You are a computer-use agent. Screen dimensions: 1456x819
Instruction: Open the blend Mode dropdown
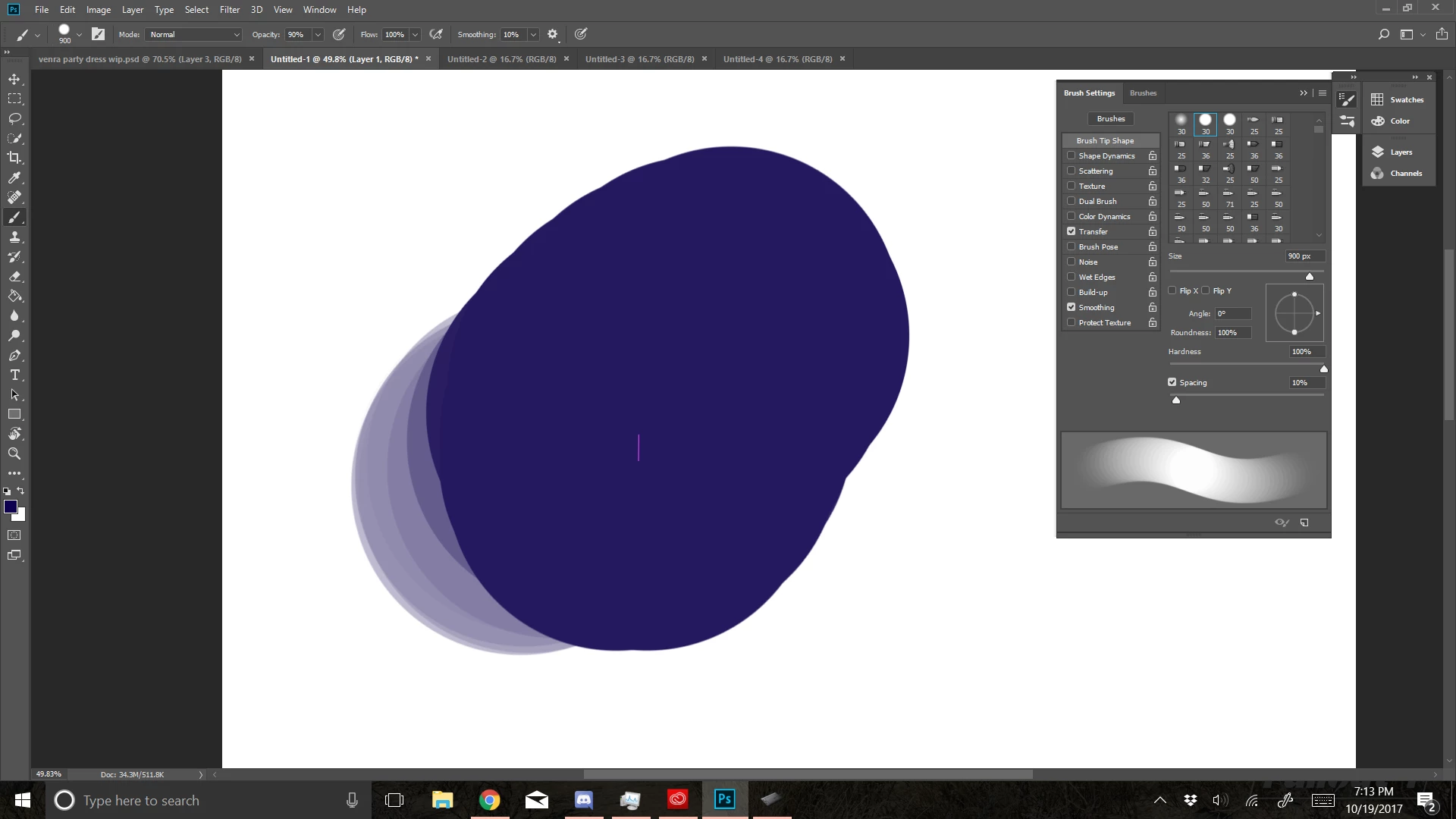[x=194, y=34]
